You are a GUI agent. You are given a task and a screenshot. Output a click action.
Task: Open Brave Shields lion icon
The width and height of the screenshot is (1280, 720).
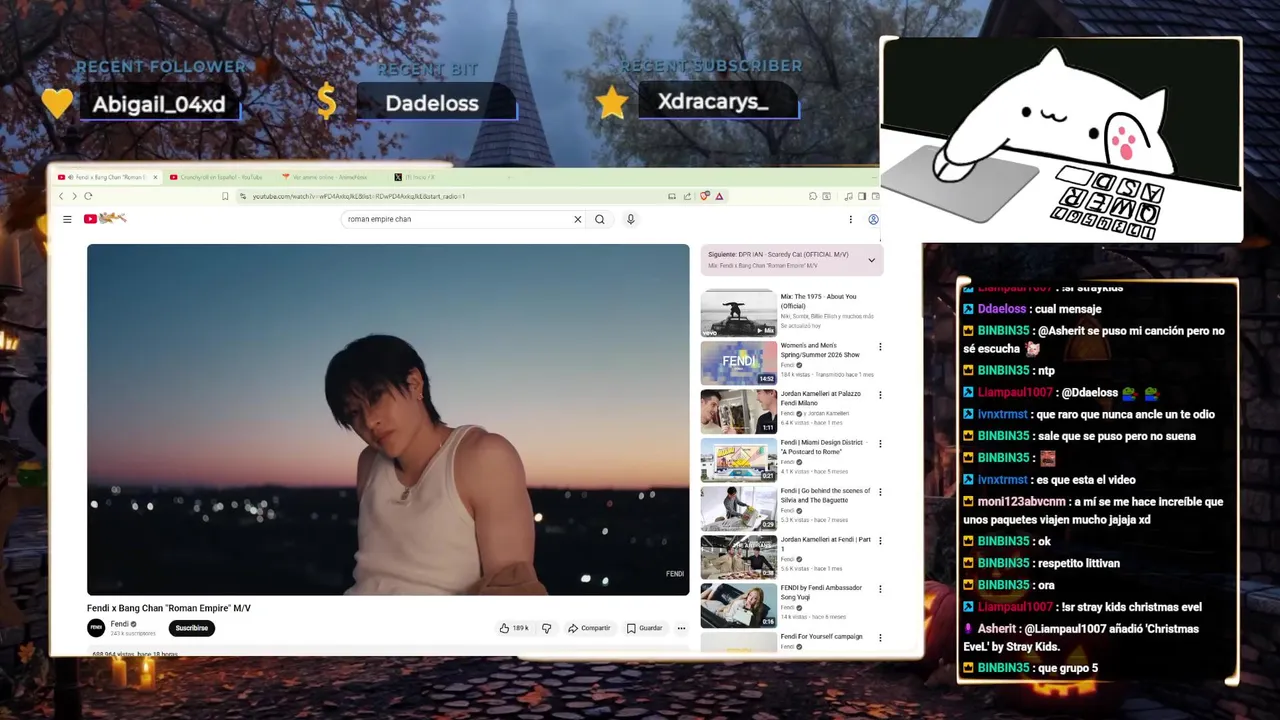tap(704, 196)
